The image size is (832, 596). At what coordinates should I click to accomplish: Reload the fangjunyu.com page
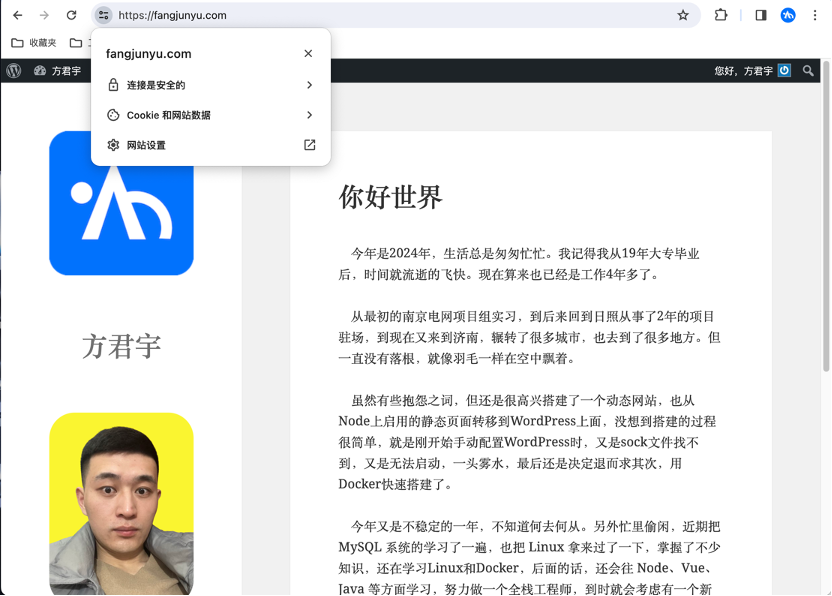[71, 15]
